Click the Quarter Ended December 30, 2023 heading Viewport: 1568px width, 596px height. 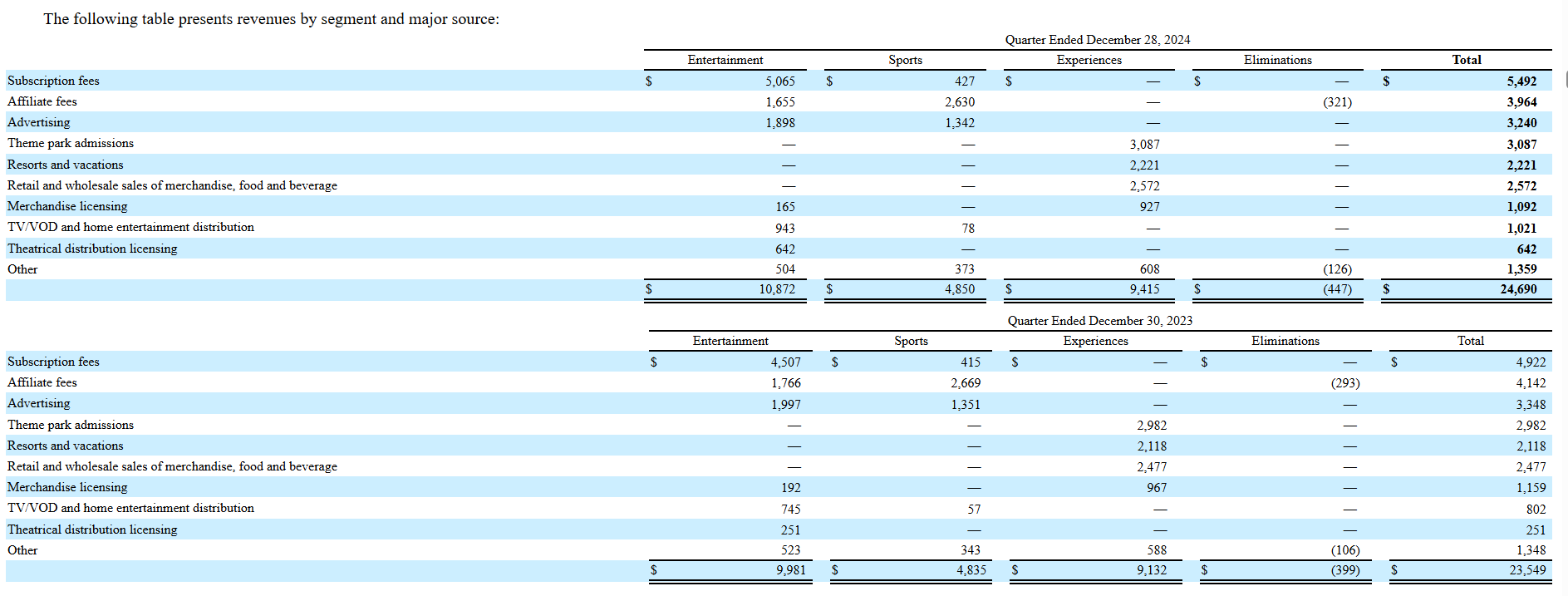tap(1099, 321)
